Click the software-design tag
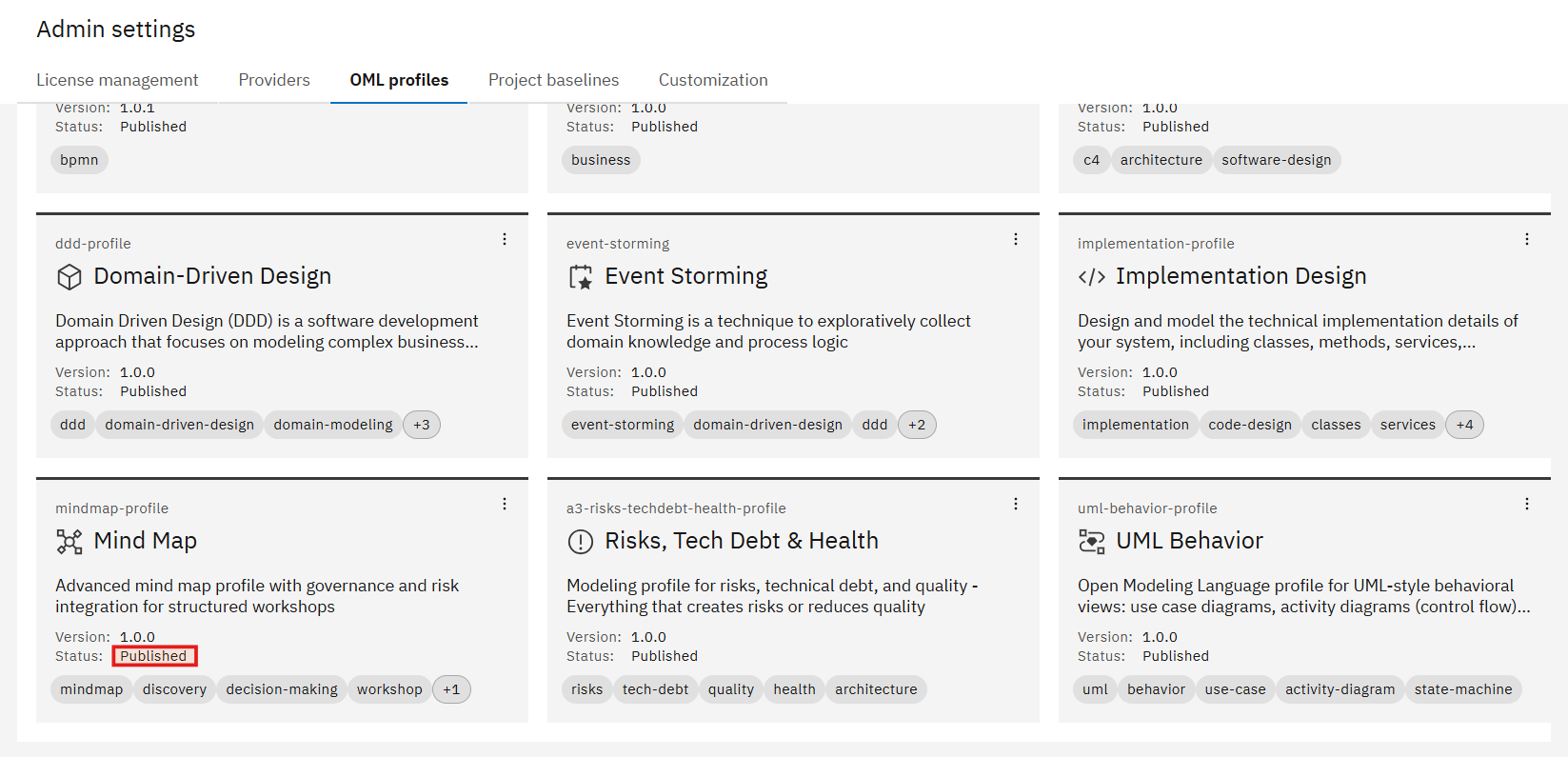 coord(1277,160)
